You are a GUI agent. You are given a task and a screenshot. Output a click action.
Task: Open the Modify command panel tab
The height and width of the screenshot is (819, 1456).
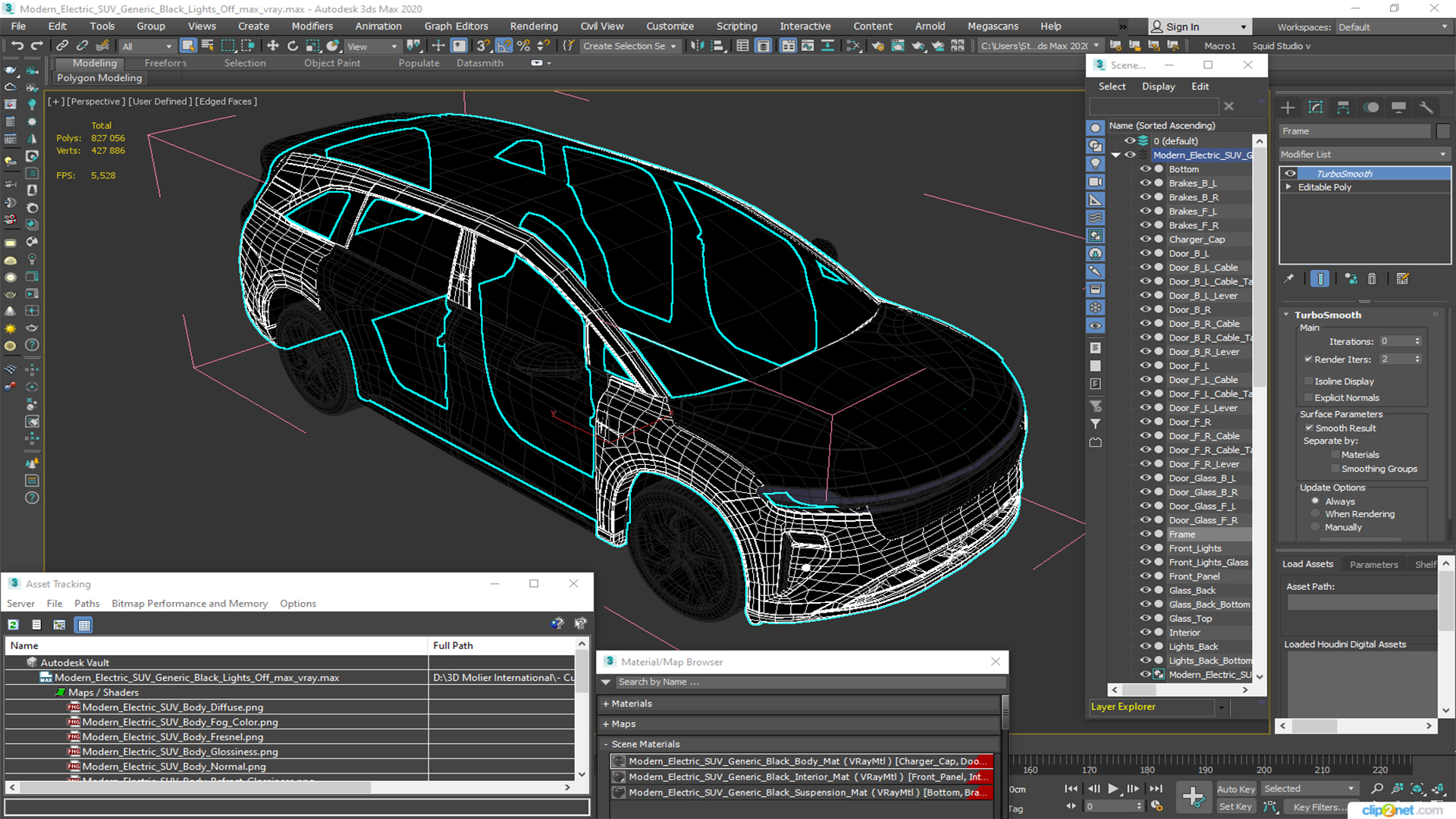(1315, 107)
